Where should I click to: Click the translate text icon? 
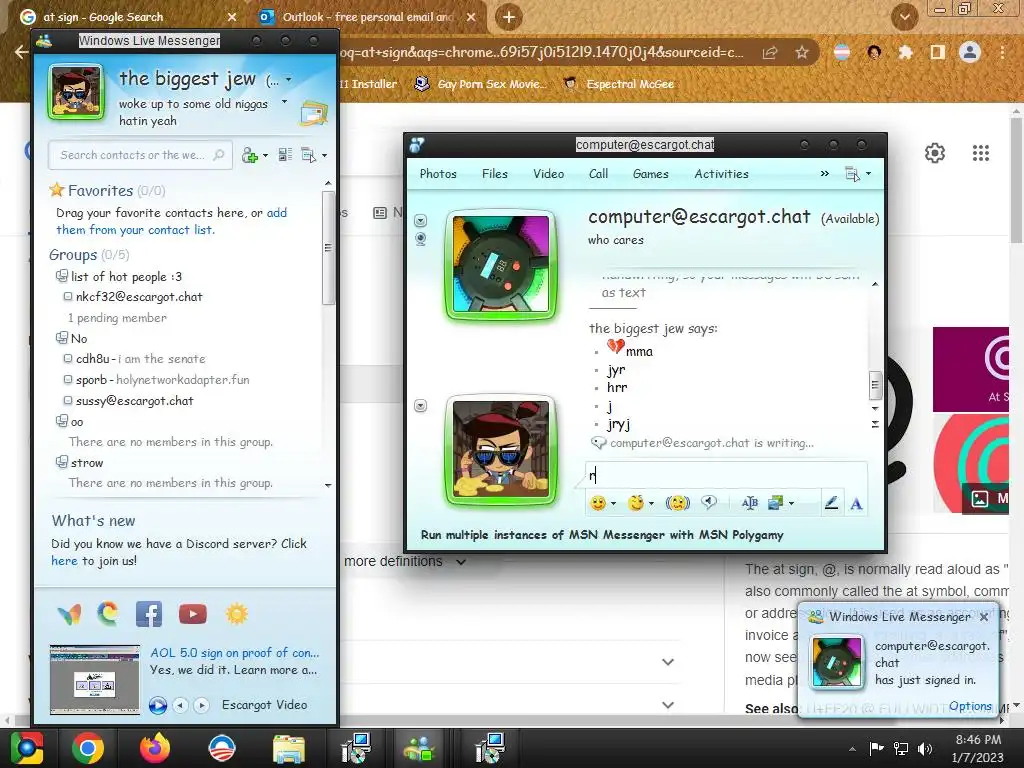750,503
